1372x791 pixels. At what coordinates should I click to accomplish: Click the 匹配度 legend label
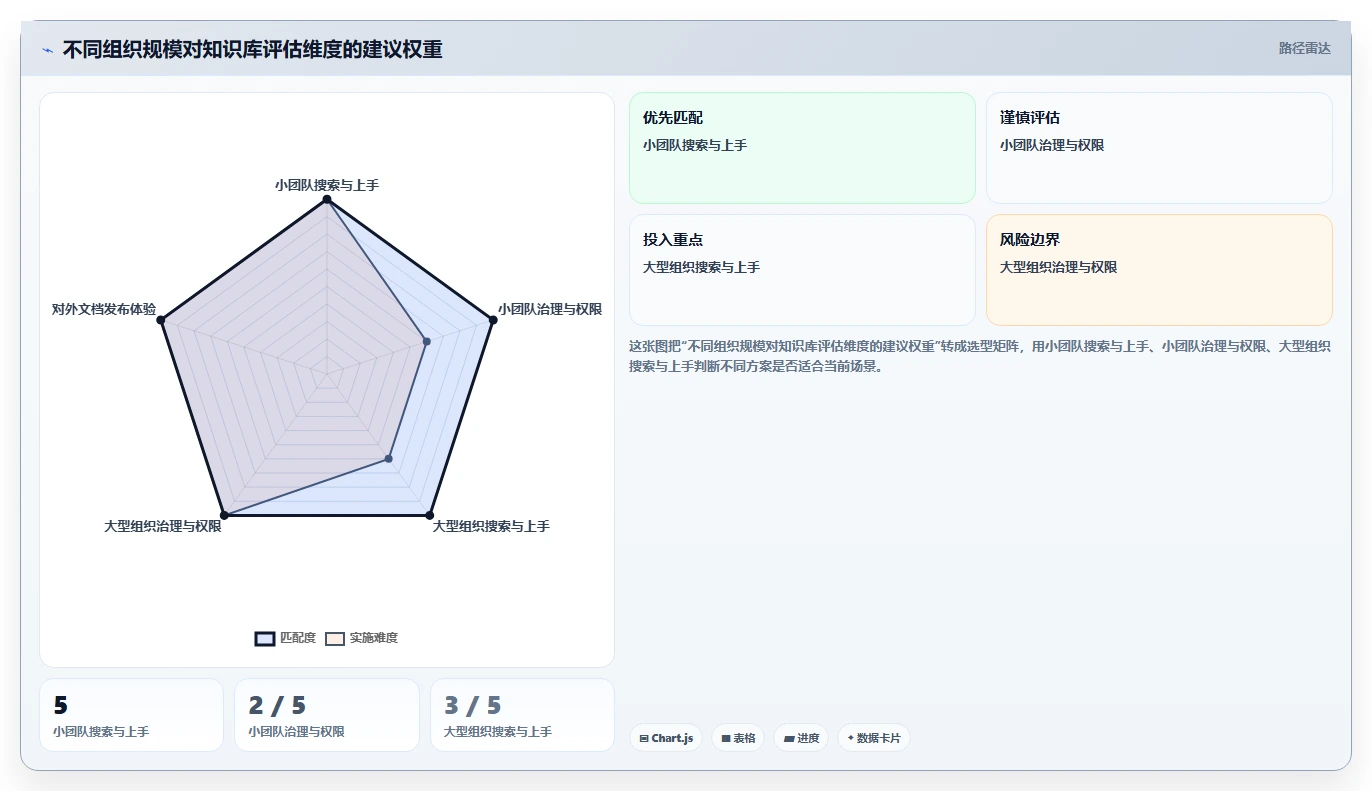point(298,638)
